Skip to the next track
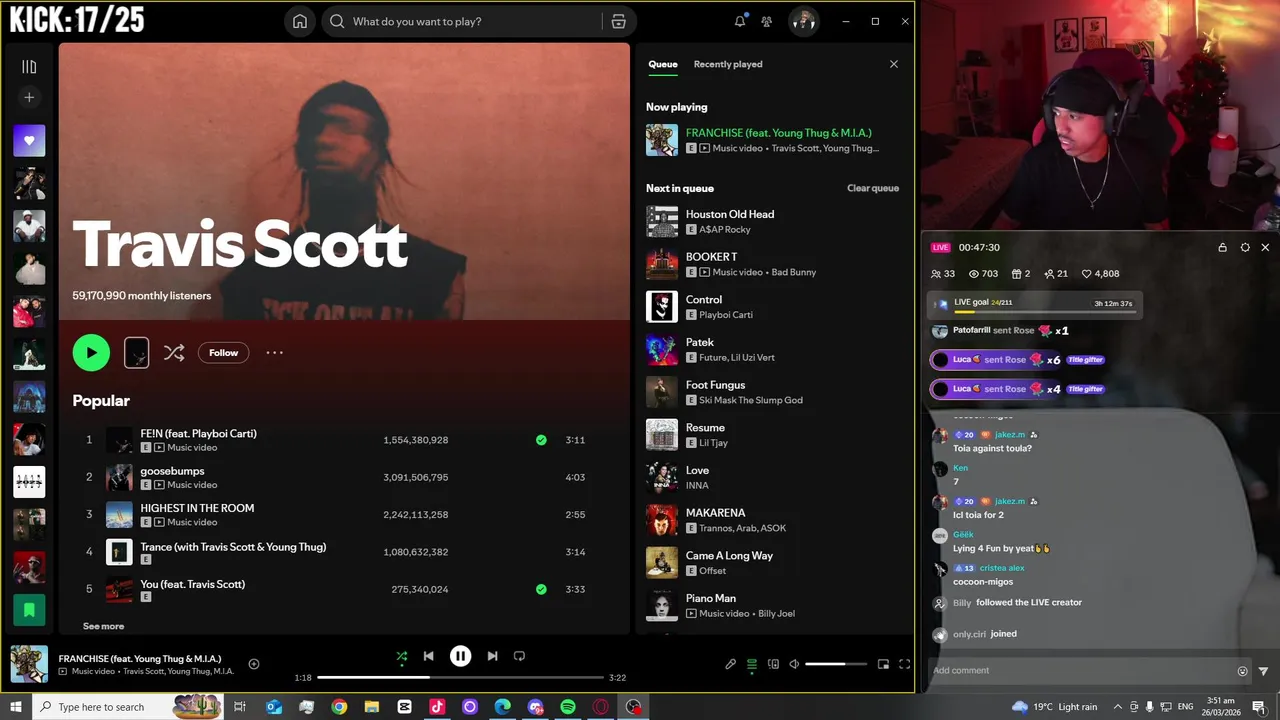 click(x=492, y=656)
